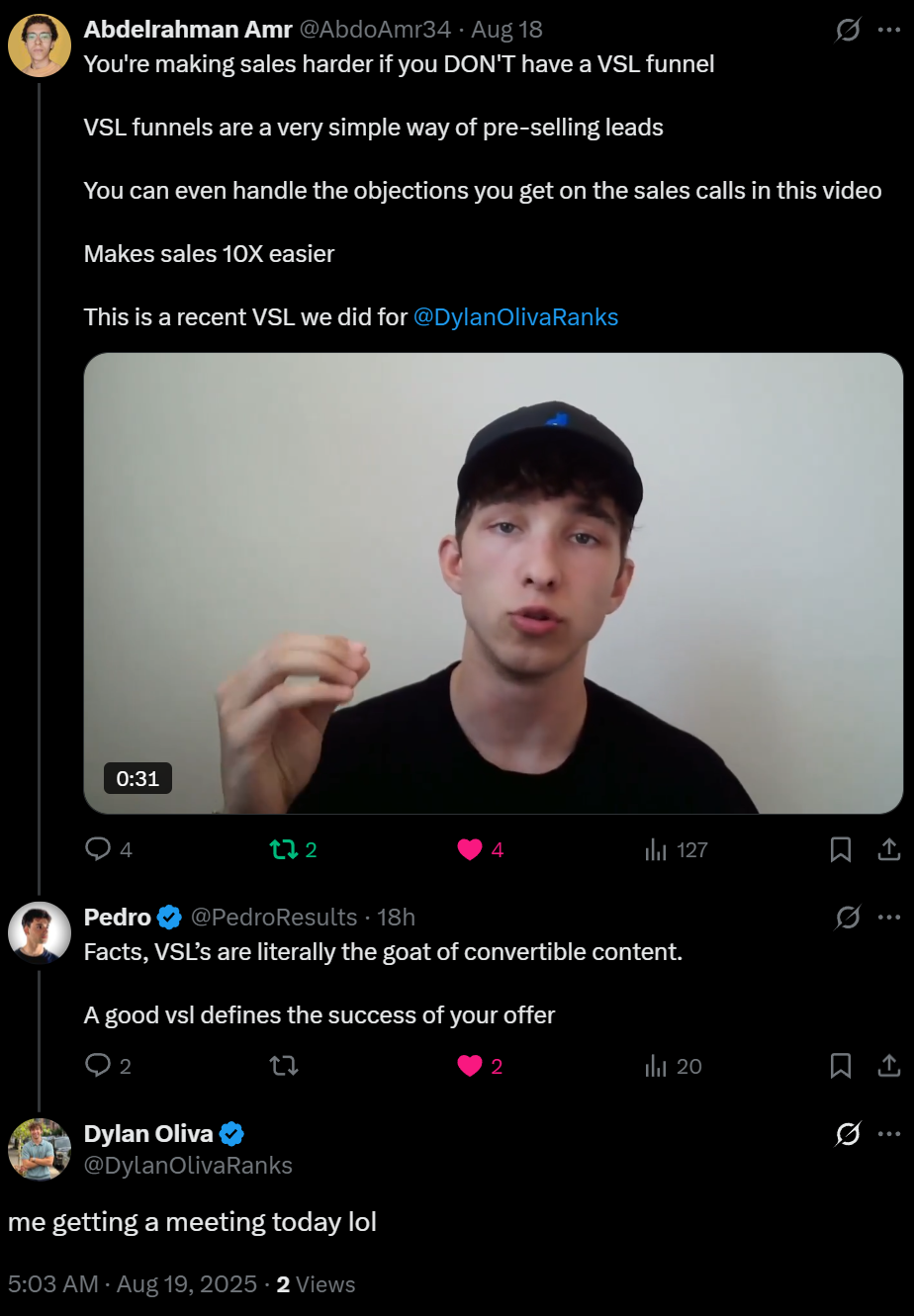This screenshot has height=1316, width=914.
Task: Bookmark Pedro's reply
Action: pyautogui.click(x=841, y=1065)
